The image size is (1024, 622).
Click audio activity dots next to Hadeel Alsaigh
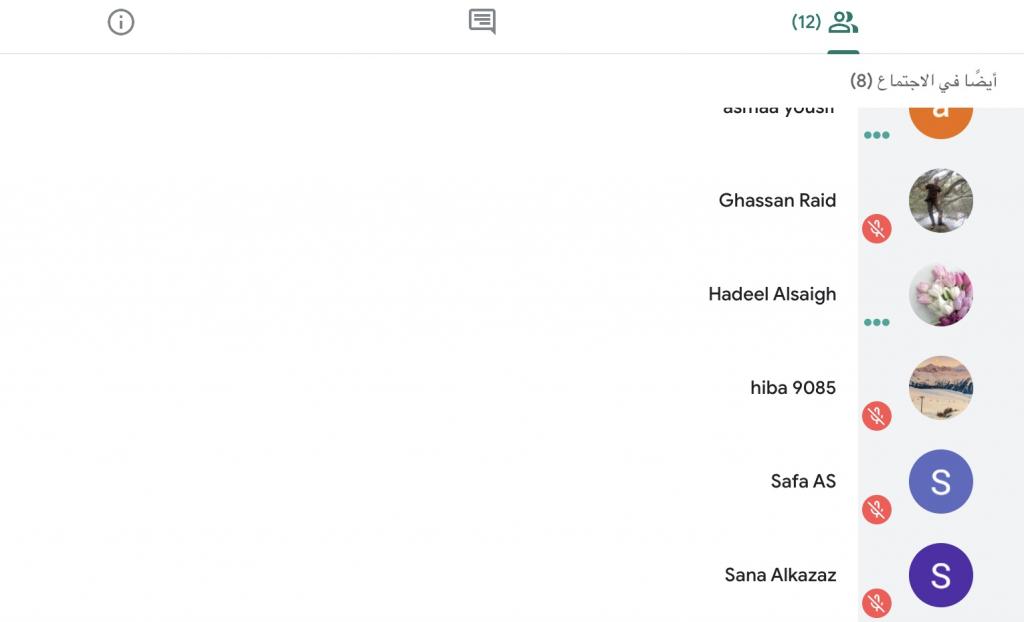click(876, 322)
